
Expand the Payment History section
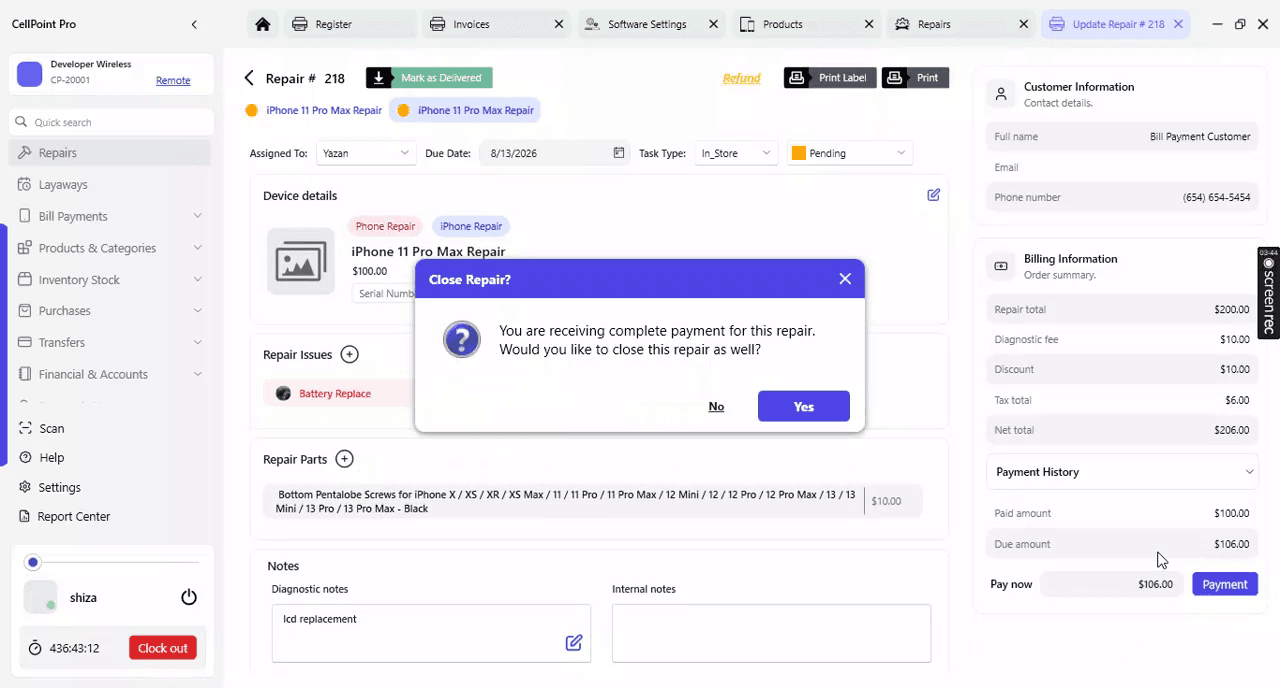1123,472
